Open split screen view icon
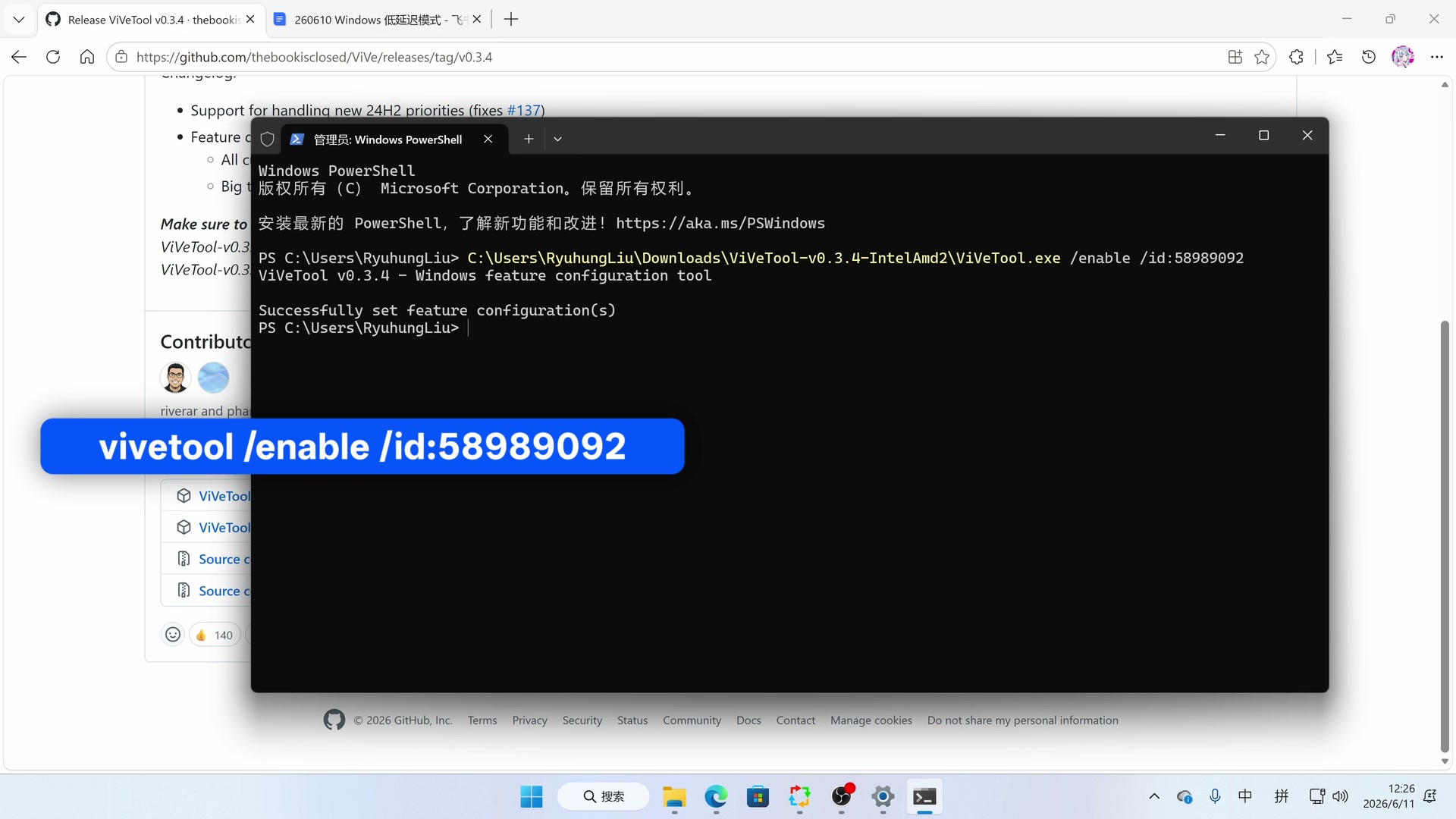The width and height of the screenshot is (1456, 819). (x=1235, y=57)
